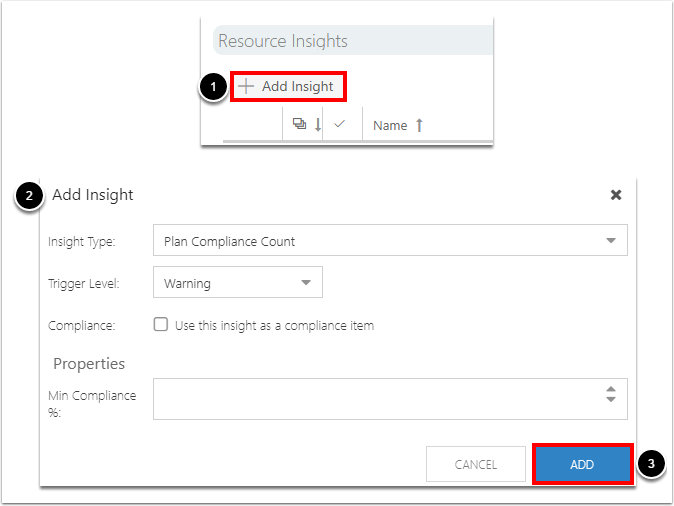
Task: Click the plus icon beside Add Insight
Action: [x=246, y=86]
